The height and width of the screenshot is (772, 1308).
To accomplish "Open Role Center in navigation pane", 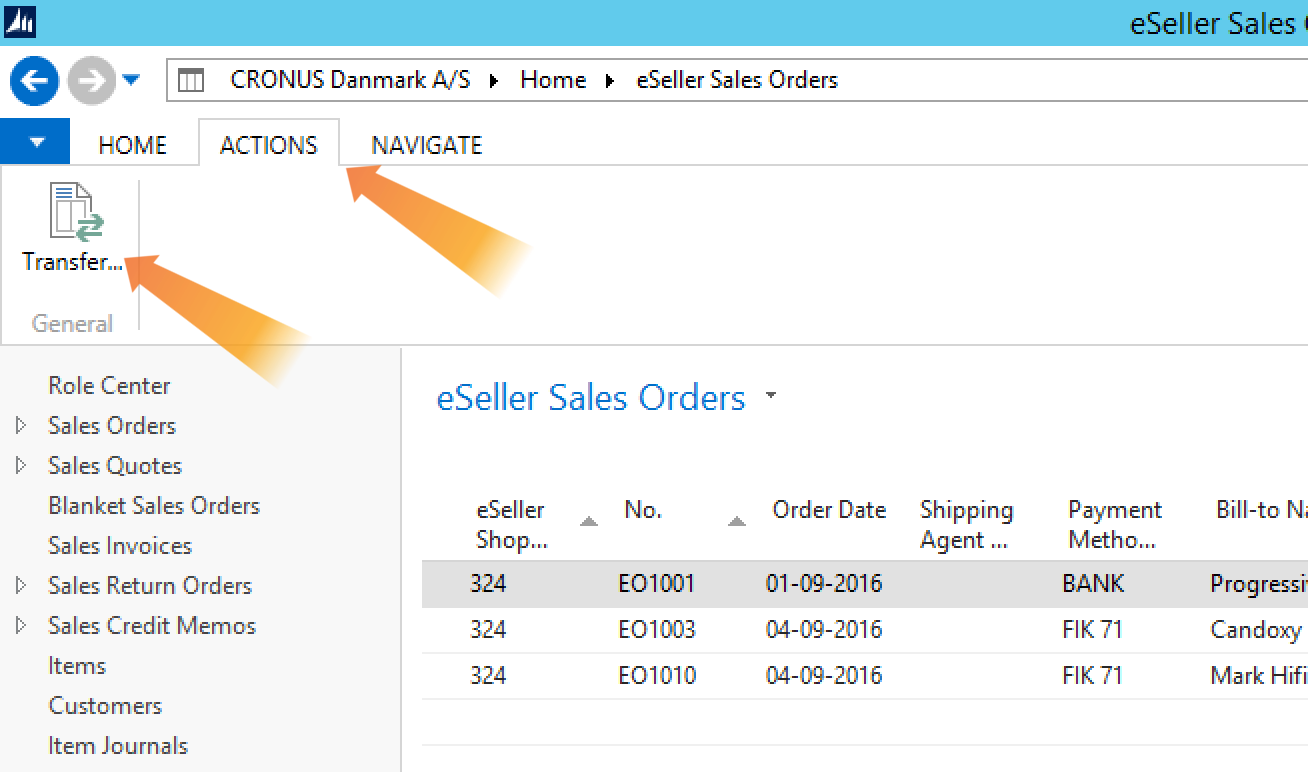I will point(109,386).
